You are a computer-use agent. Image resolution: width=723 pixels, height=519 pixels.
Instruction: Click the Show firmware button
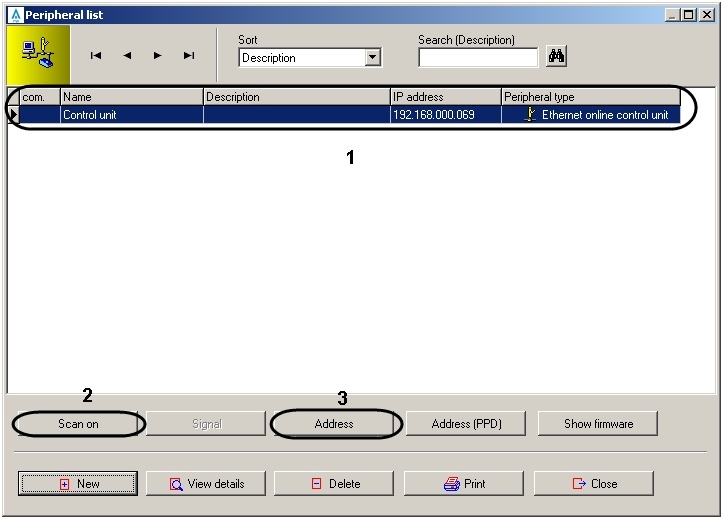(598, 424)
